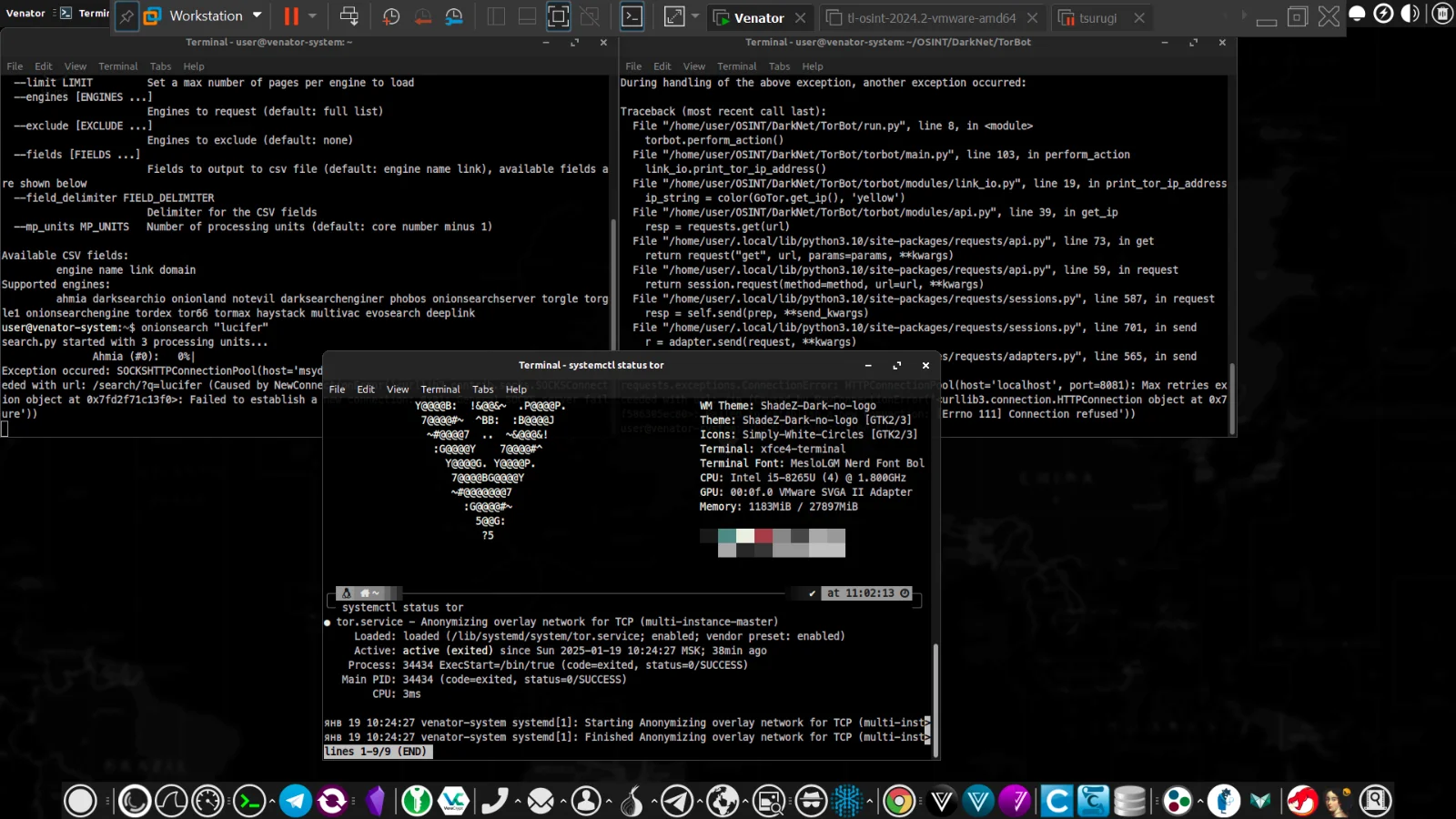This screenshot has width=1456, height=819.
Task: Toggle the thumbnail bar view icon
Action: tap(527, 15)
